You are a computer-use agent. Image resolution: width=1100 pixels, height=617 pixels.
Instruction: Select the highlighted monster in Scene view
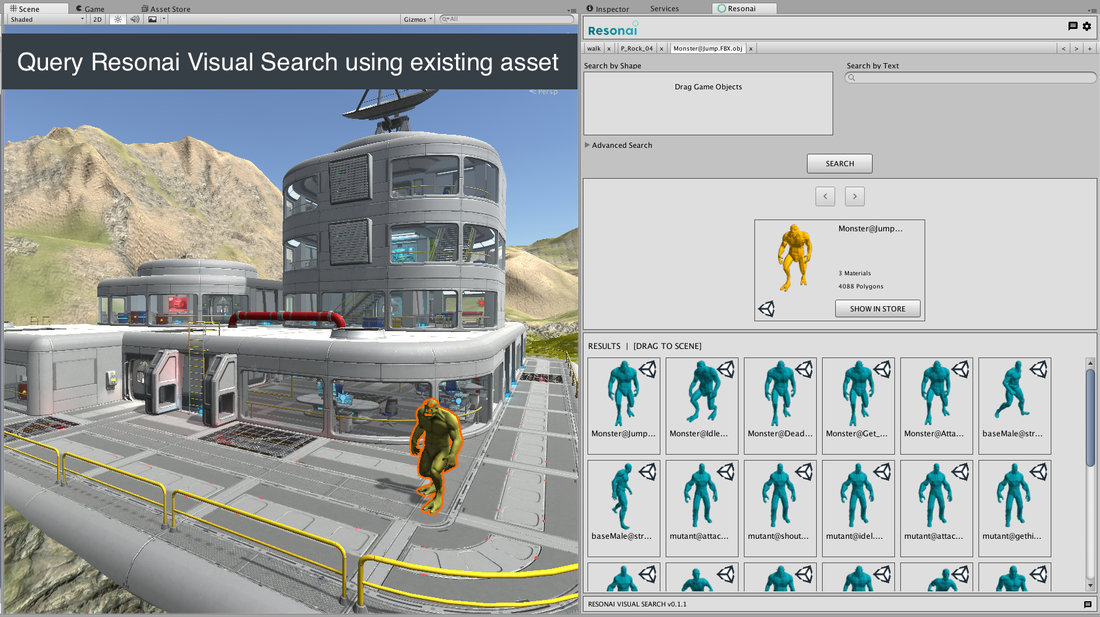(x=436, y=456)
